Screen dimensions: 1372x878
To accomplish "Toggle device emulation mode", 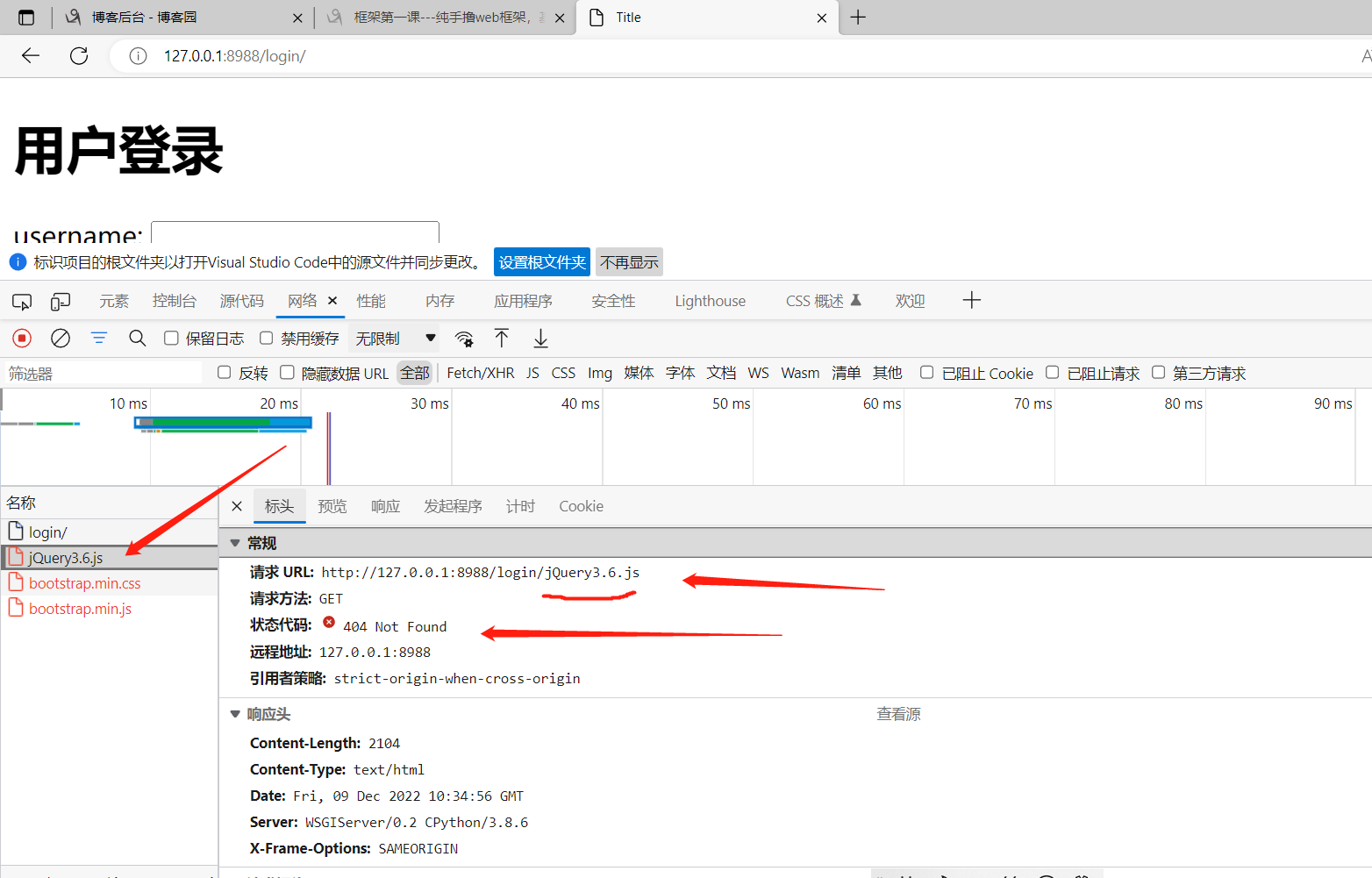I will [61, 302].
